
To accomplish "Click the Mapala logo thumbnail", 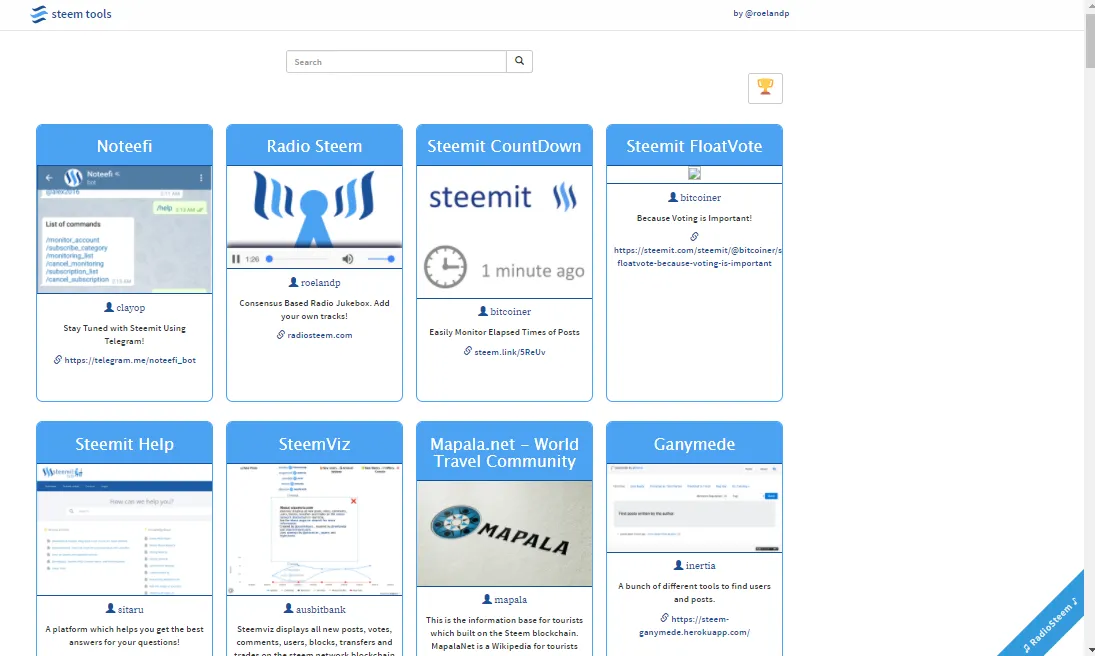I will pyautogui.click(x=504, y=533).
